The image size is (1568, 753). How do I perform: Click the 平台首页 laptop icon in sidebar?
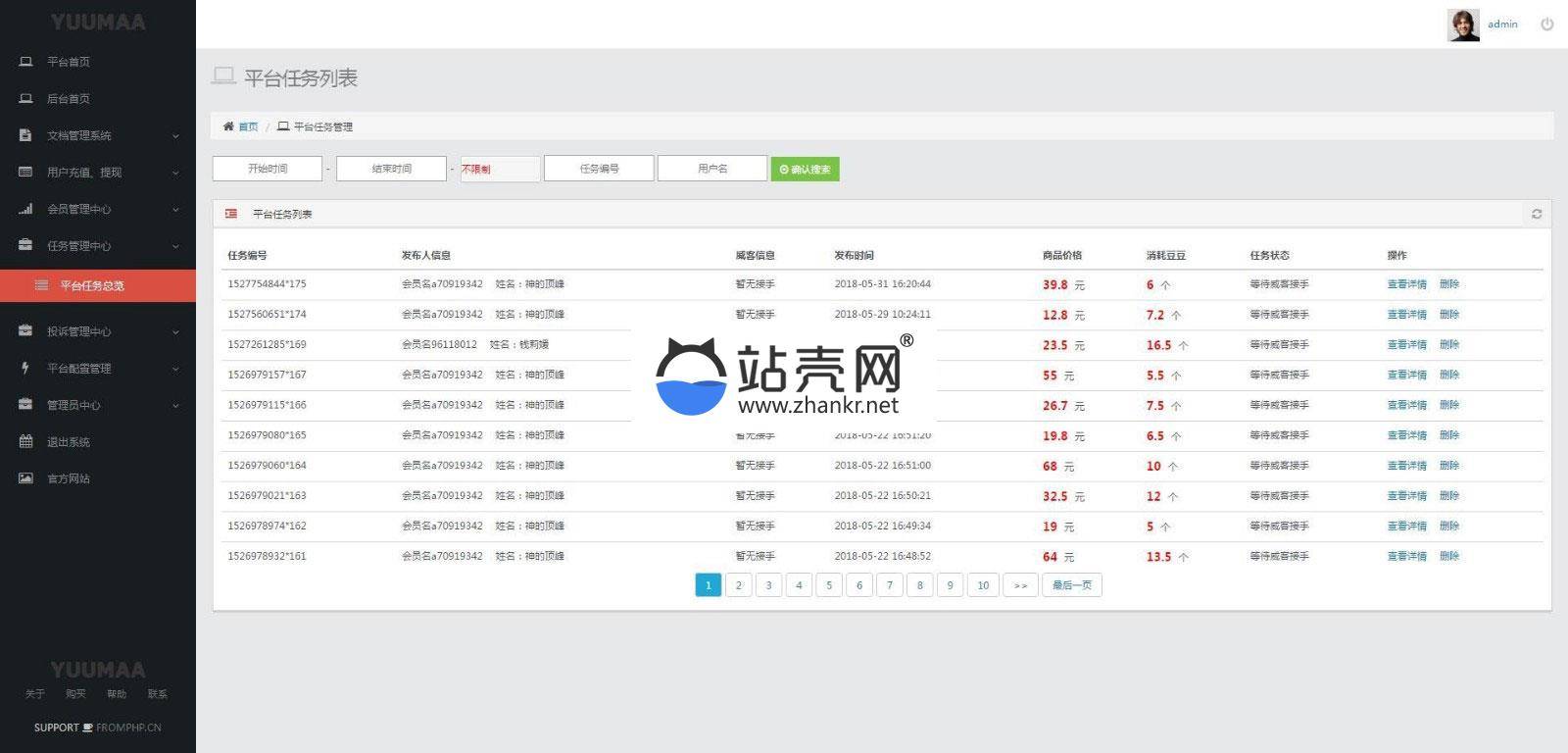pyautogui.click(x=26, y=62)
